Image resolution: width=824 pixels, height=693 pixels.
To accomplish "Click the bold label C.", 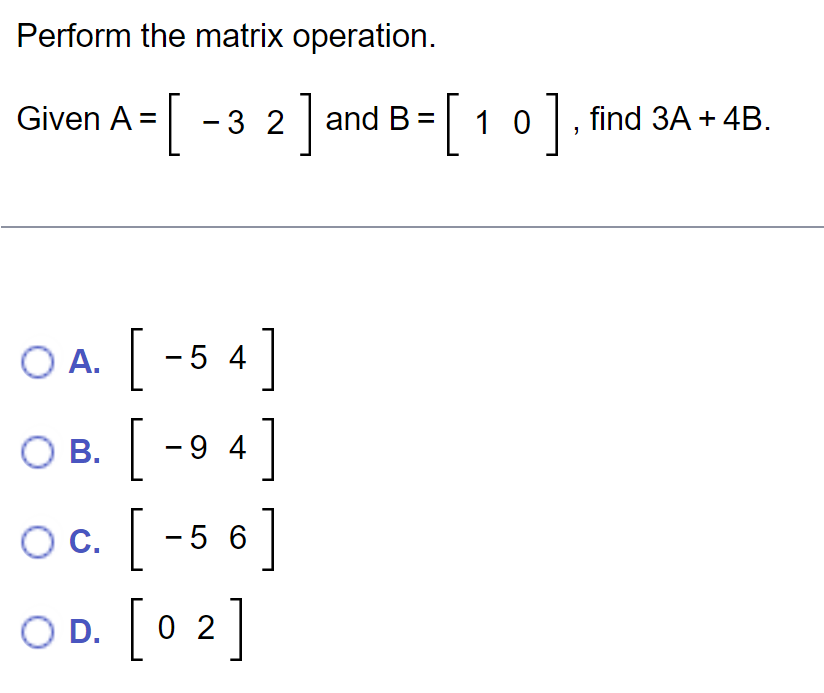I will [85, 543].
